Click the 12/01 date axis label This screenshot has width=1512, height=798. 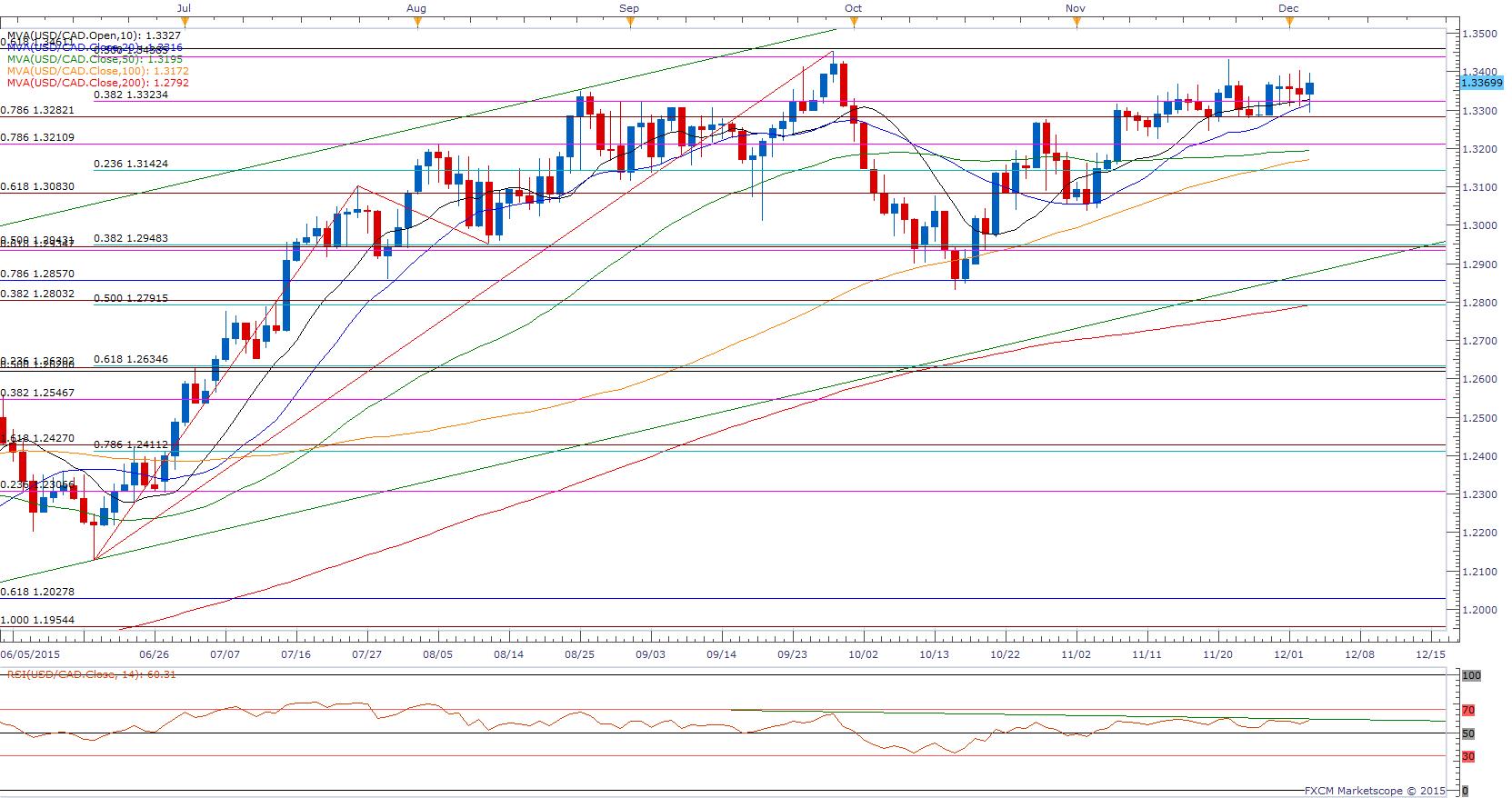pos(1288,653)
